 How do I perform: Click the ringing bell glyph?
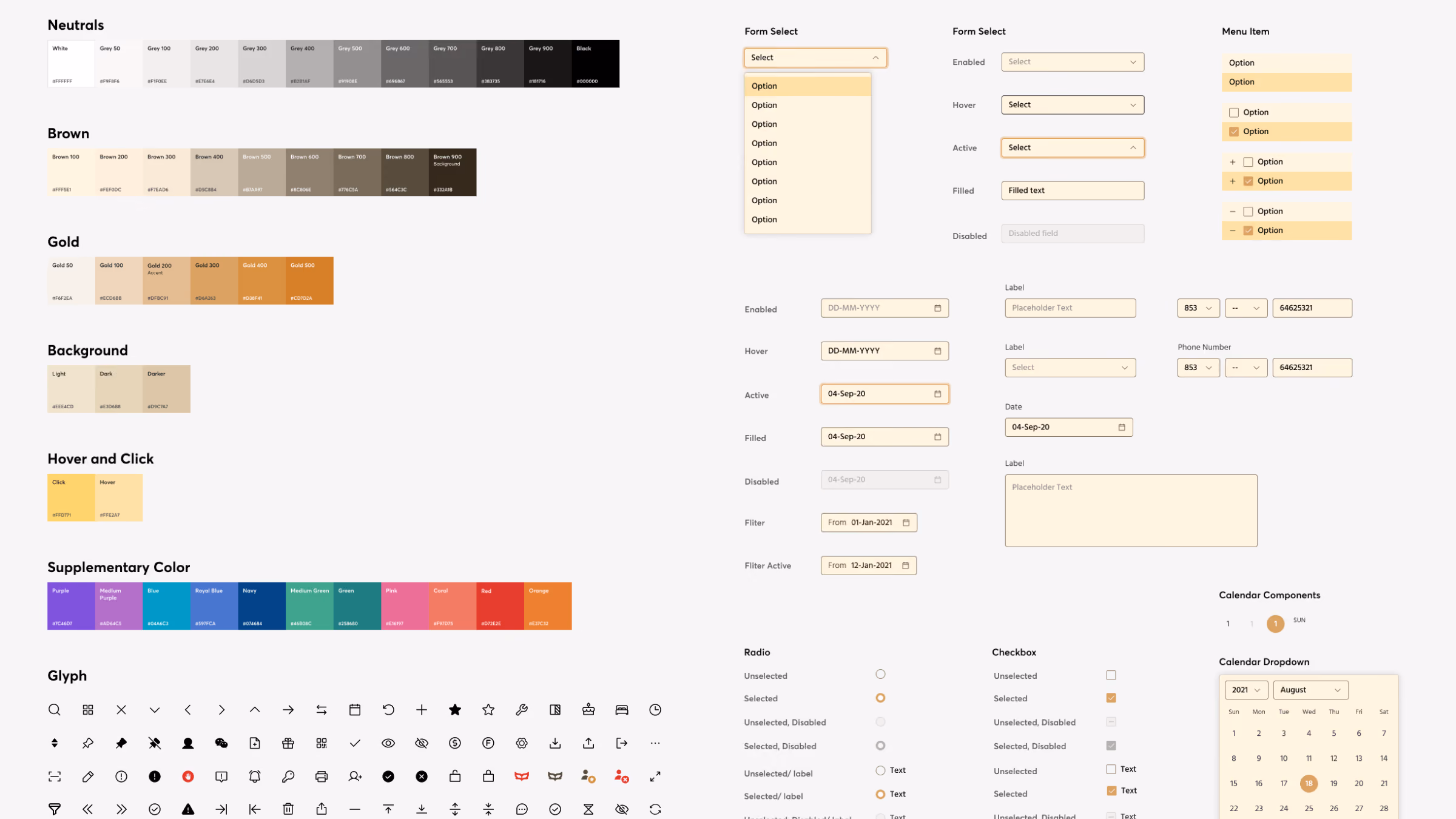coord(255,777)
